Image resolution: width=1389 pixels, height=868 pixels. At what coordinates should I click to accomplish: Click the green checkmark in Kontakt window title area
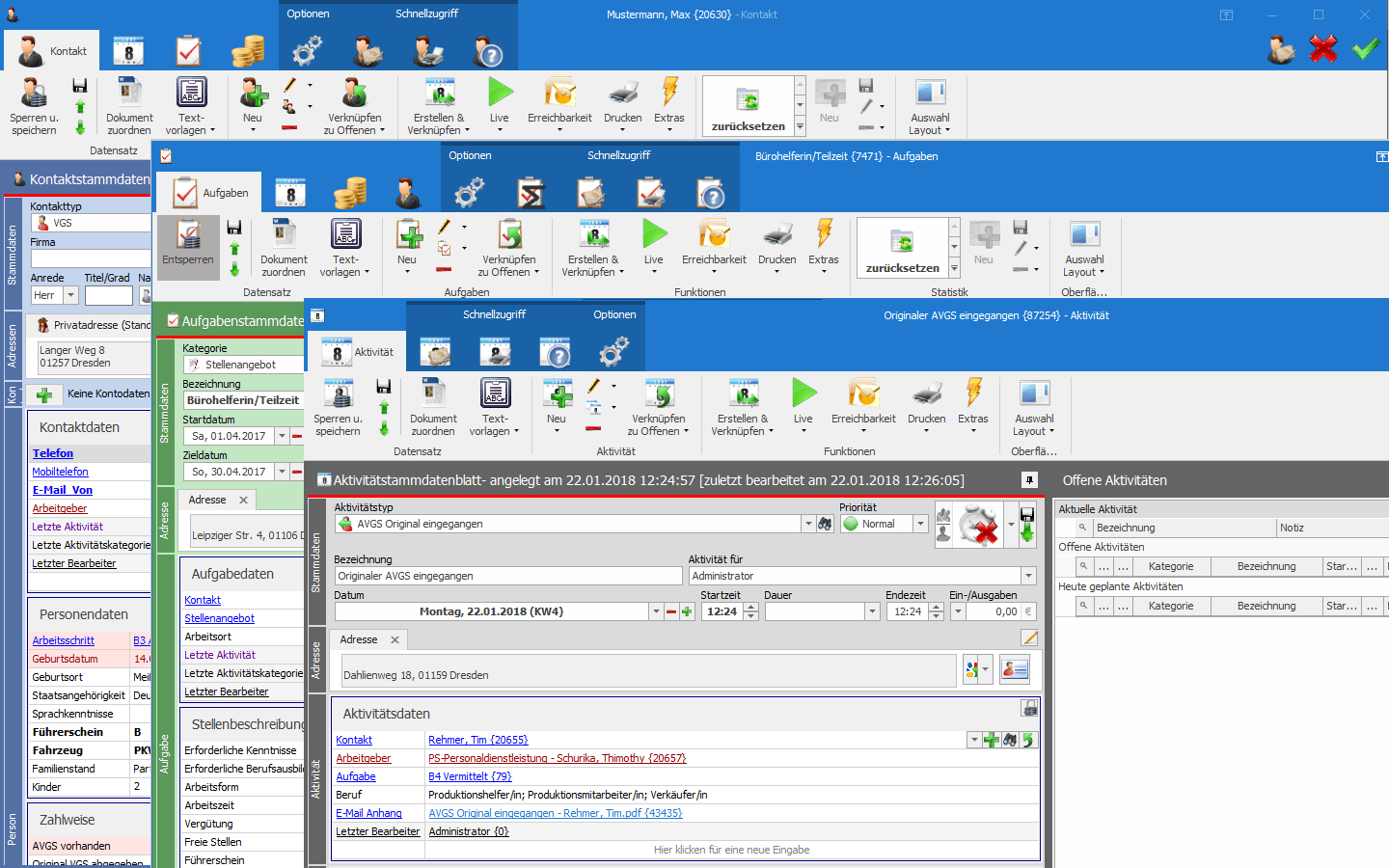point(1365,48)
